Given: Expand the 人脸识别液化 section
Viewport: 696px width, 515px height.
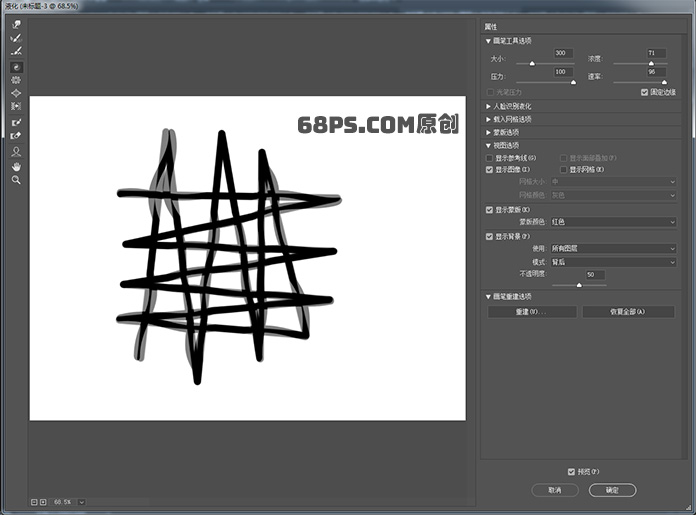Looking at the screenshot, I should [488, 107].
